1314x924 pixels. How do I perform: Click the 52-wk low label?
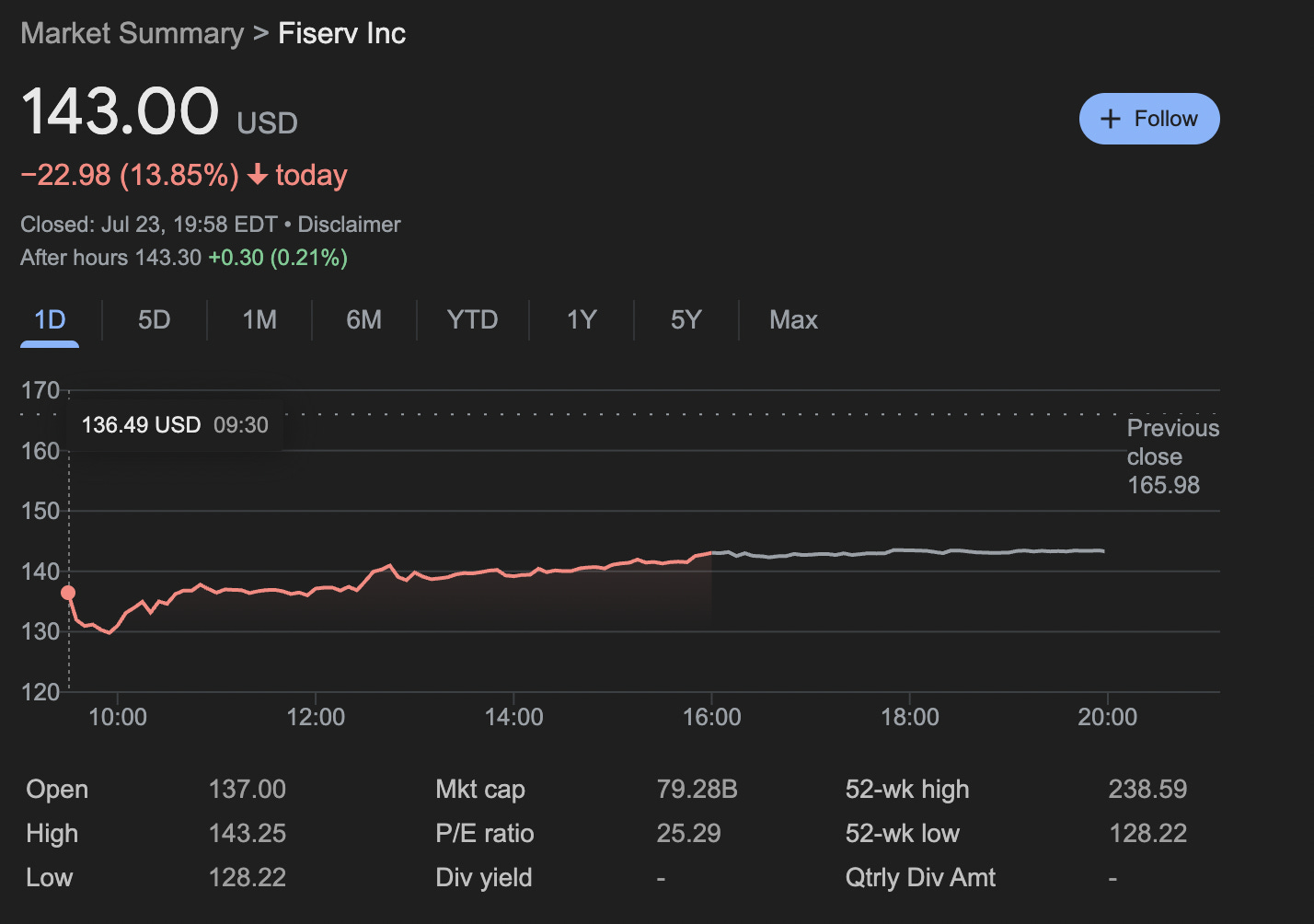(x=902, y=834)
